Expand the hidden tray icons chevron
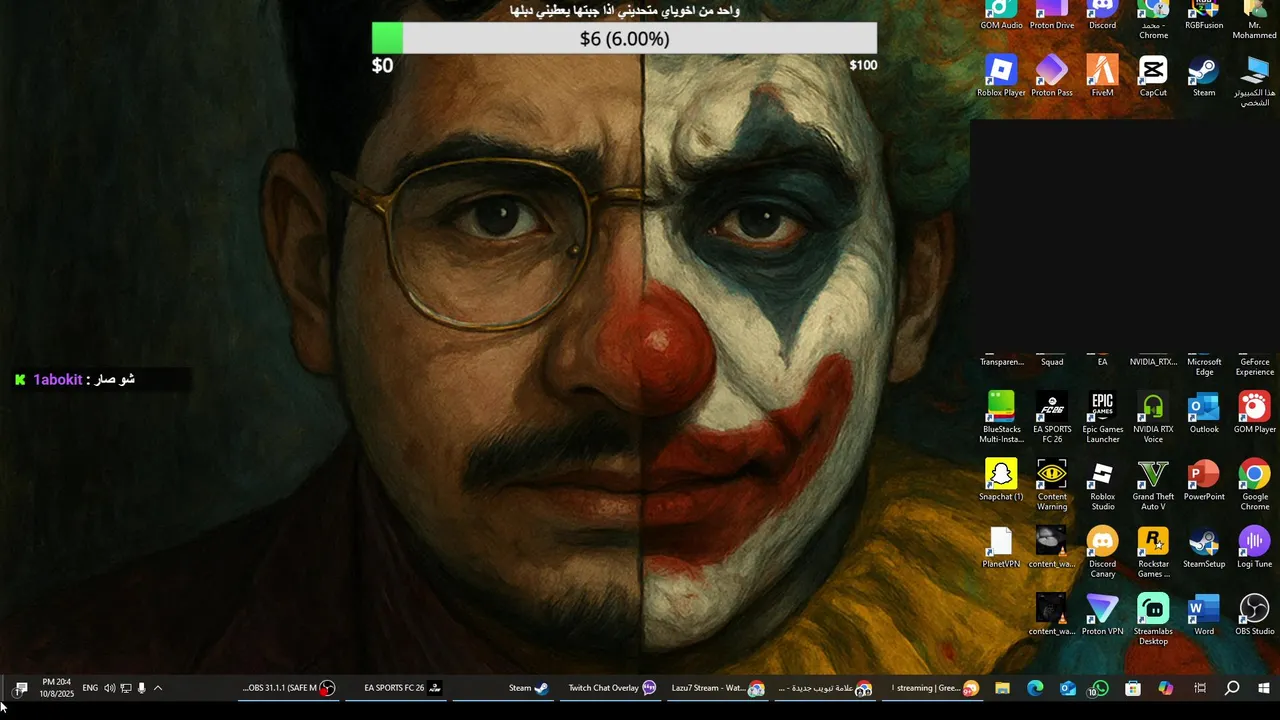This screenshot has width=1280, height=720. 158,688
